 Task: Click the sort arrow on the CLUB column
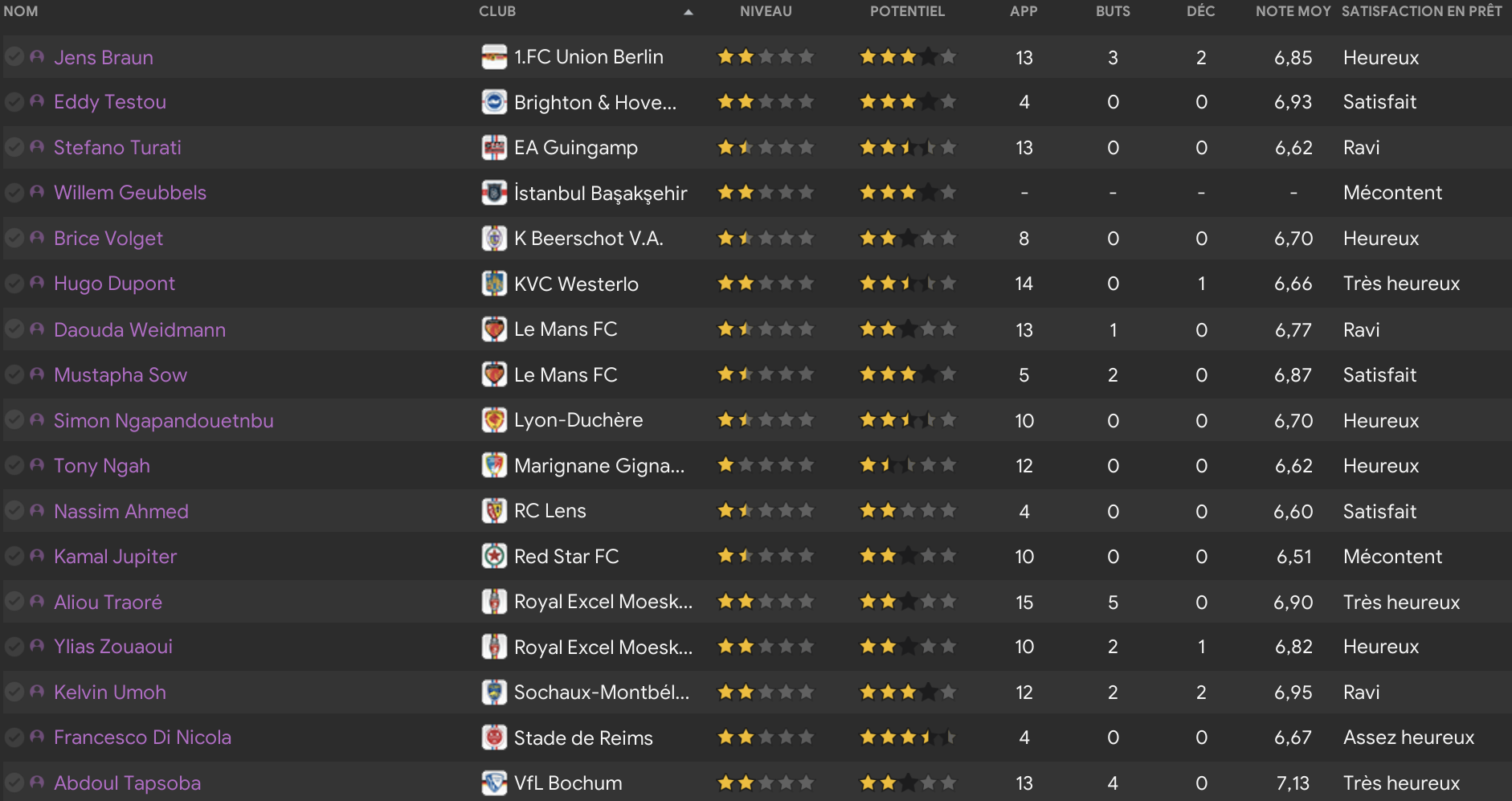689,12
